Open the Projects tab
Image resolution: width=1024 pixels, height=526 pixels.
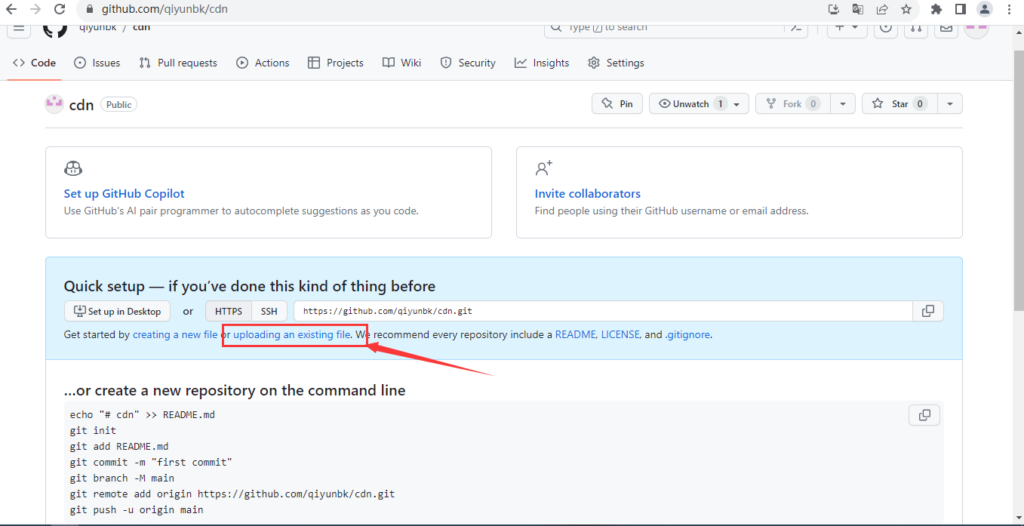[336, 63]
